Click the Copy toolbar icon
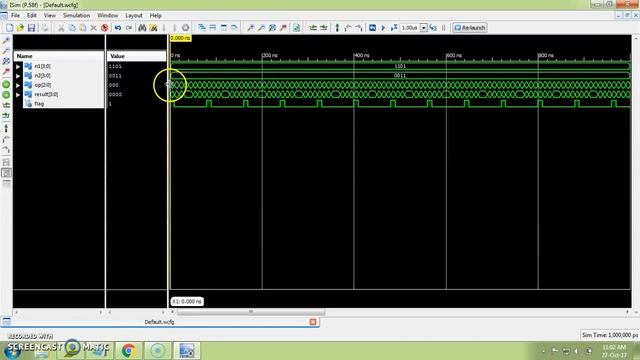640x360 pixels. pyautogui.click(x=72, y=28)
